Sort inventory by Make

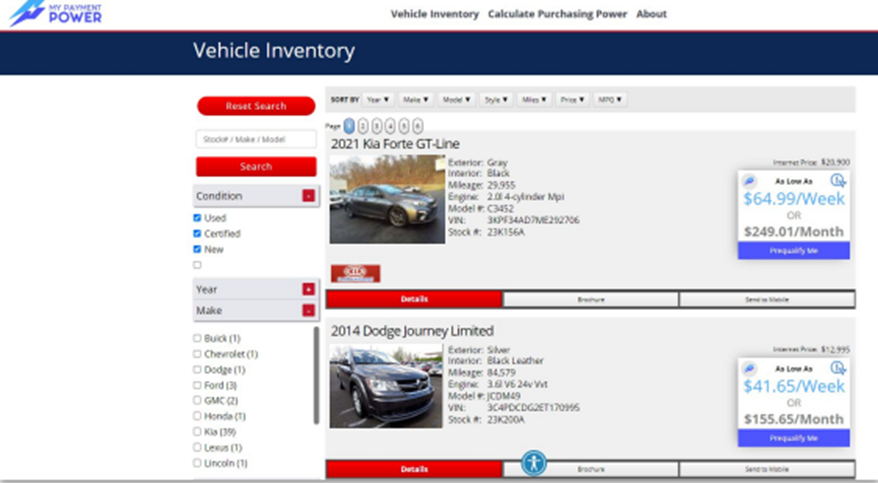[x=416, y=100]
